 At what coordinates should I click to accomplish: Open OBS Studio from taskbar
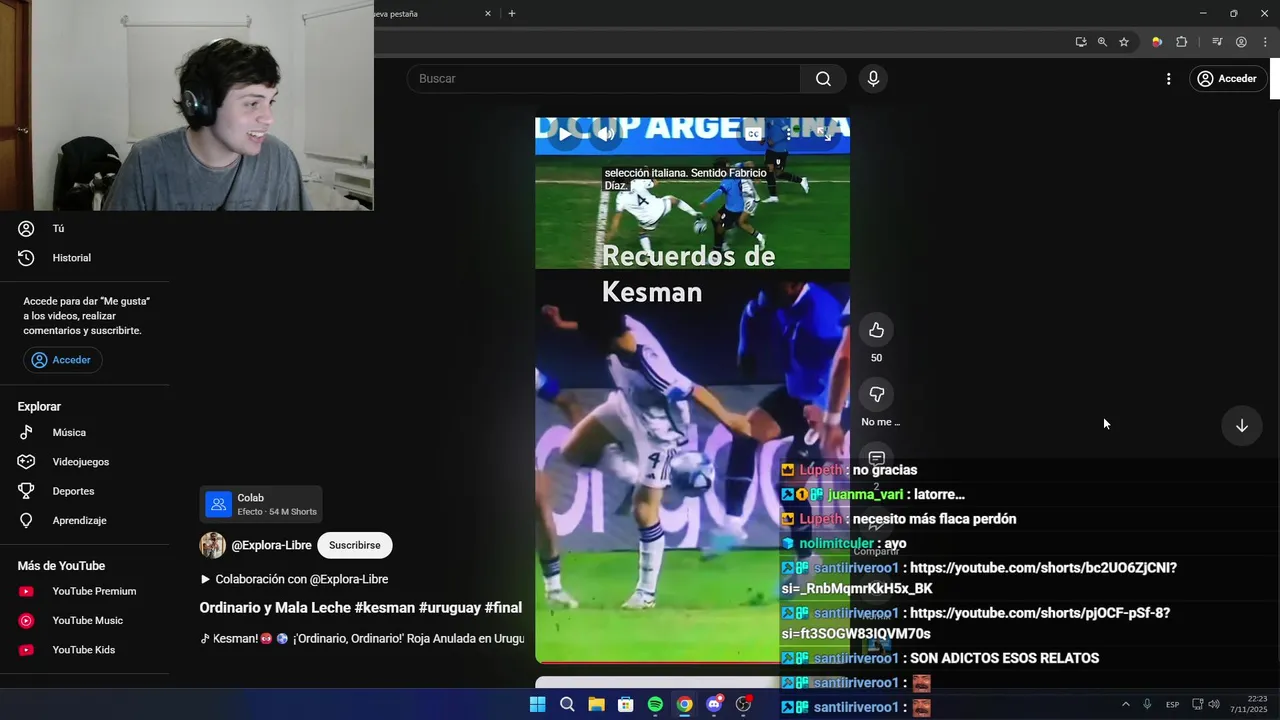click(743, 704)
